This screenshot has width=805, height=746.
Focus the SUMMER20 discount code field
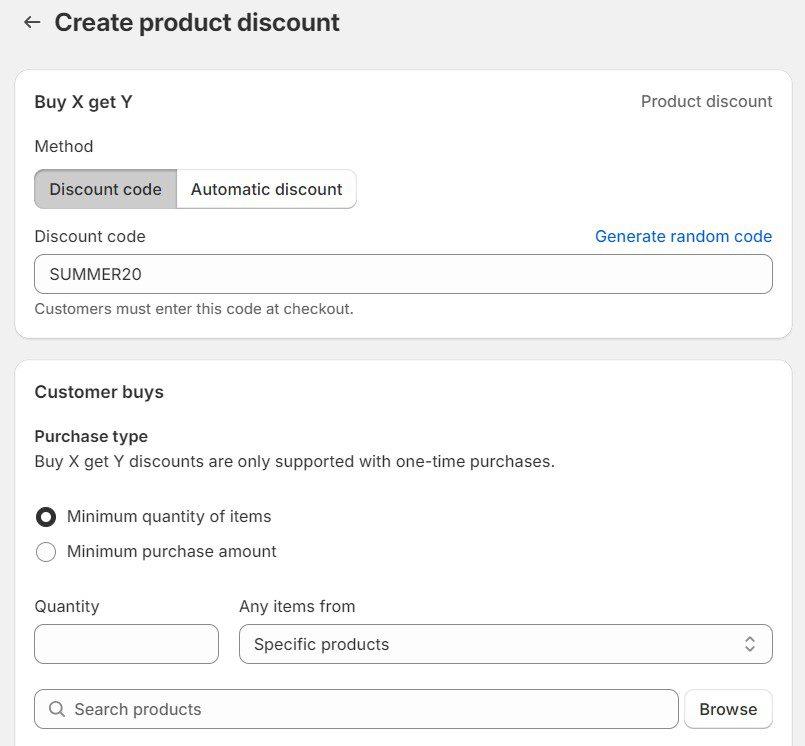pyautogui.click(x=403, y=274)
